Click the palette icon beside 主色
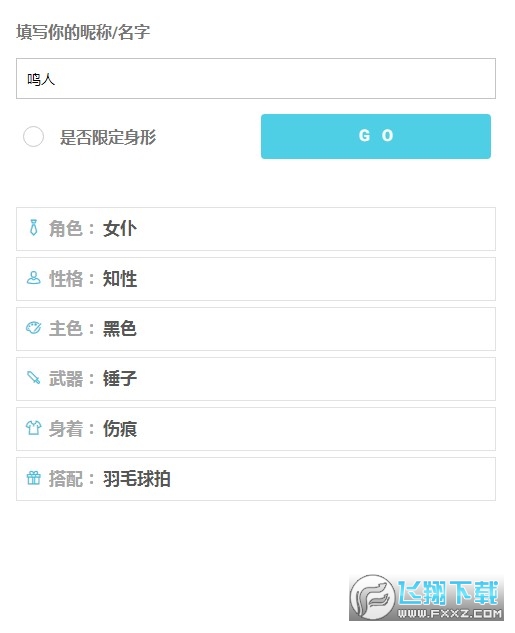The image size is (515, 633). (x=33, y=328)
